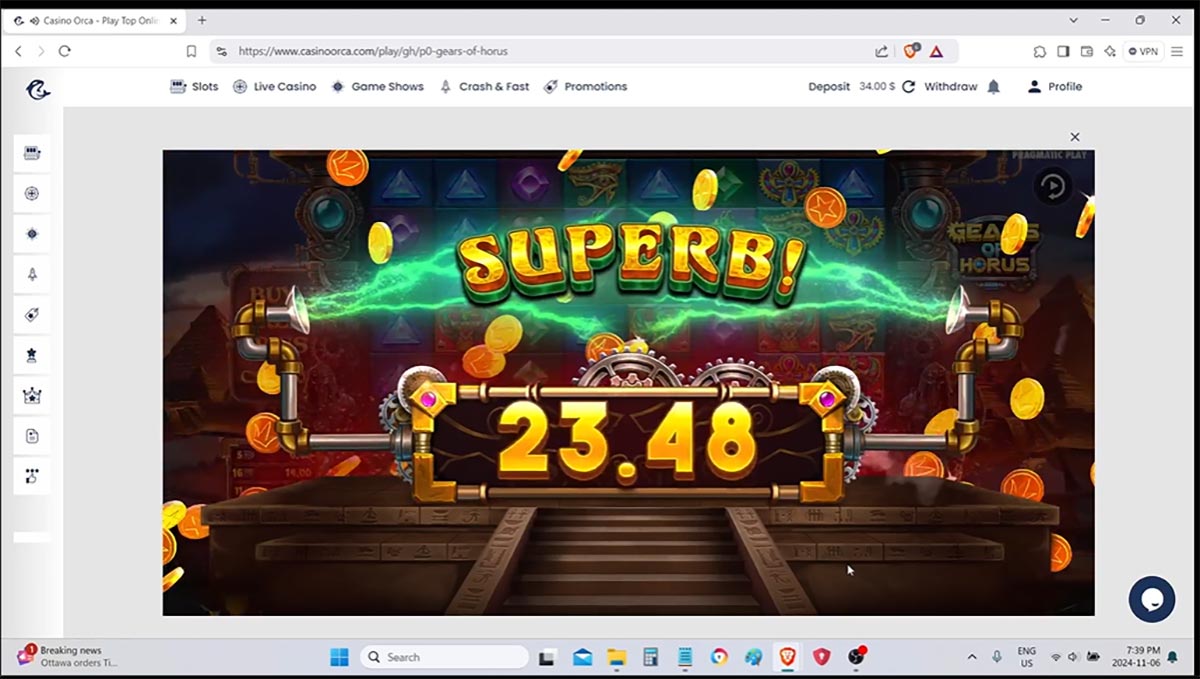Close the Casino Orca tab
The height and width of the screenshot is (679, 1200).
pos(171,20)
